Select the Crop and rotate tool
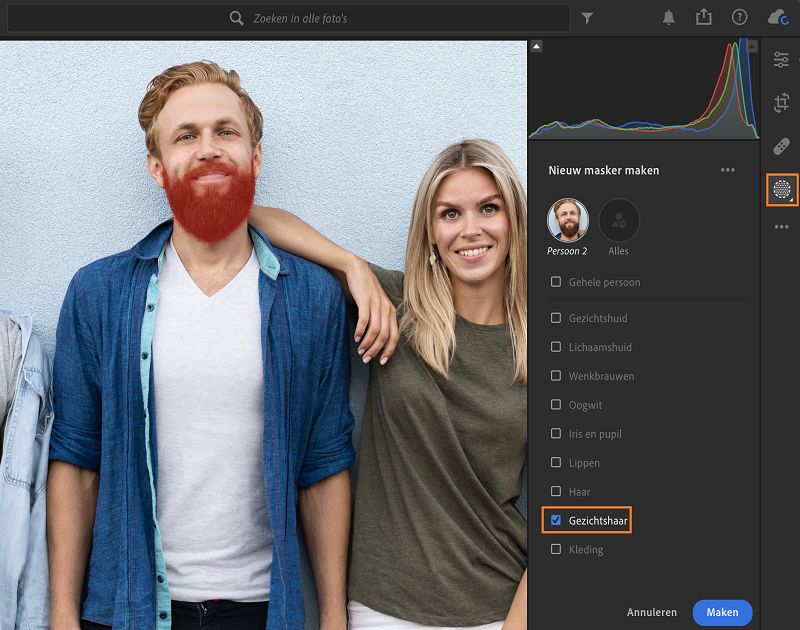 pos(781,103)
